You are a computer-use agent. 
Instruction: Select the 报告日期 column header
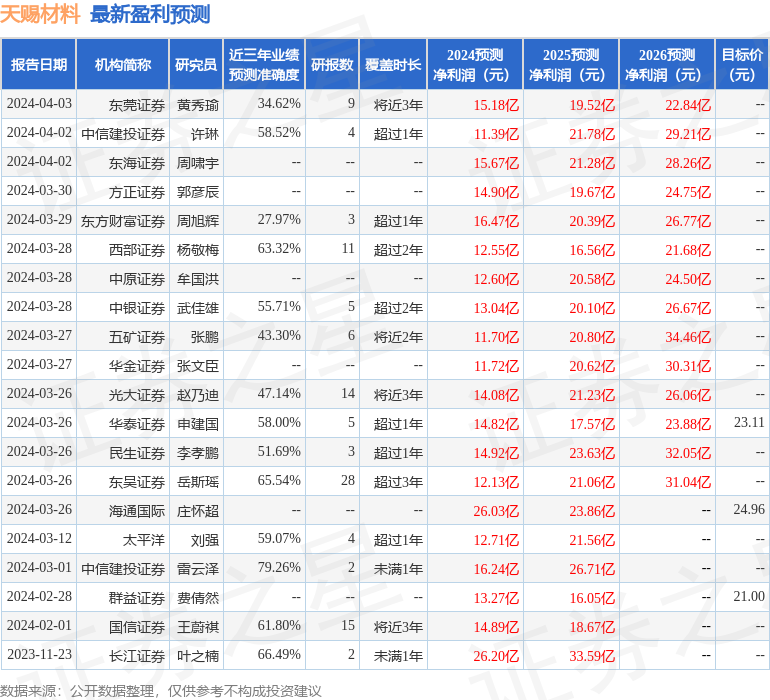tap(39, 64)
